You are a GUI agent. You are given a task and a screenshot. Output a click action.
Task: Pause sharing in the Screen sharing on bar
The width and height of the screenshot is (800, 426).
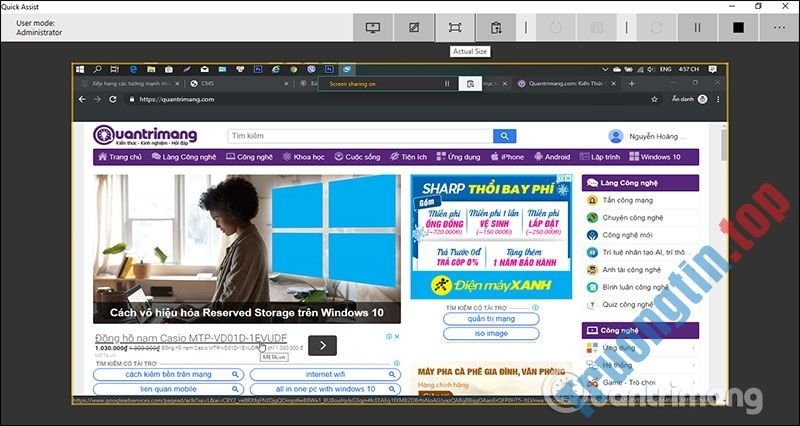point(447,84)
